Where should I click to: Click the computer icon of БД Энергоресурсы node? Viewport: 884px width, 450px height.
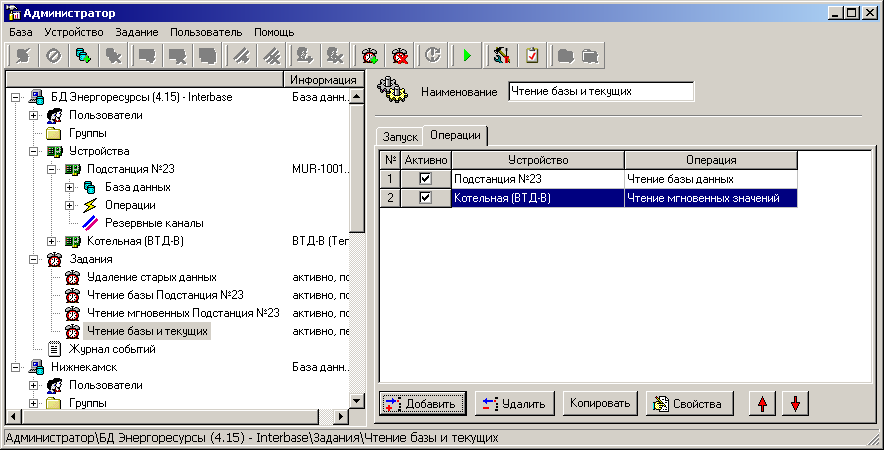[x=37, y=97]
